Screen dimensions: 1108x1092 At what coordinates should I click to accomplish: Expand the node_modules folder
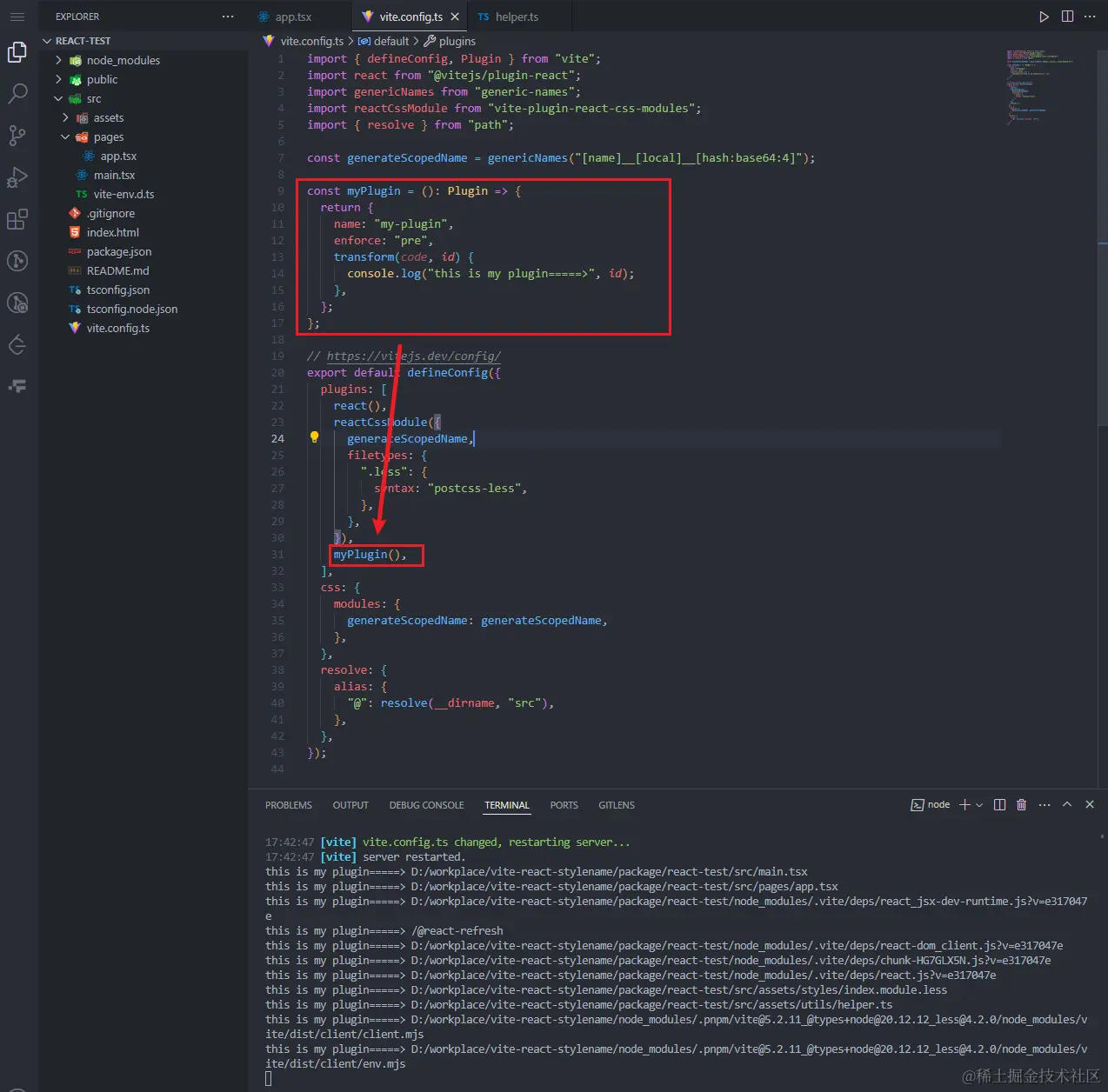58,60
